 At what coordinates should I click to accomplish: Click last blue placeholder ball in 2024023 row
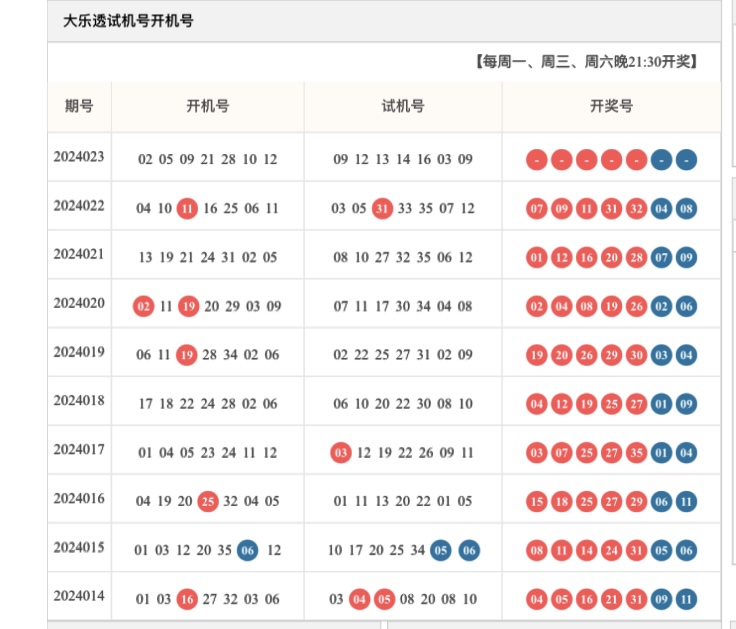686,160
